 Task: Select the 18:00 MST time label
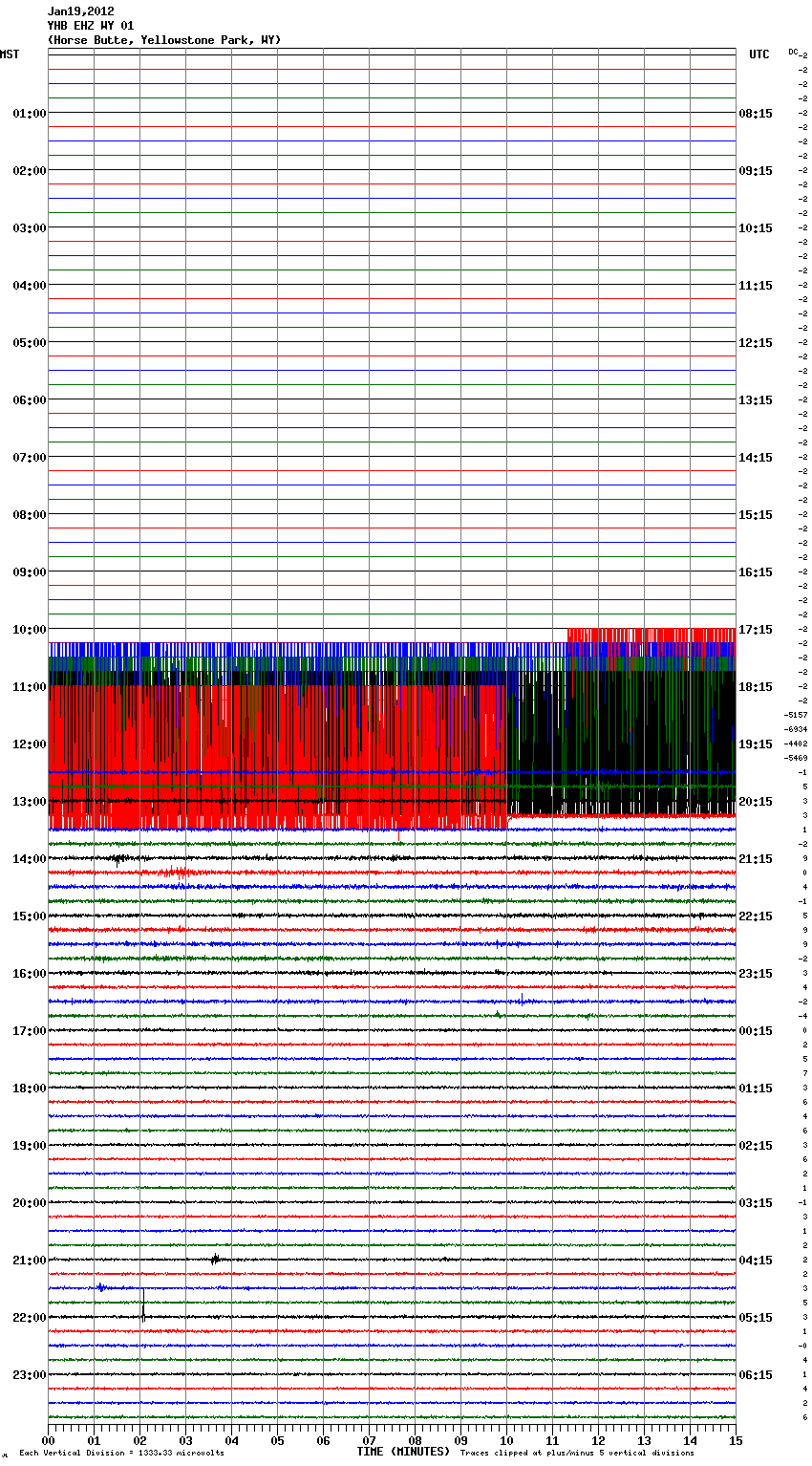point(29,1089)
